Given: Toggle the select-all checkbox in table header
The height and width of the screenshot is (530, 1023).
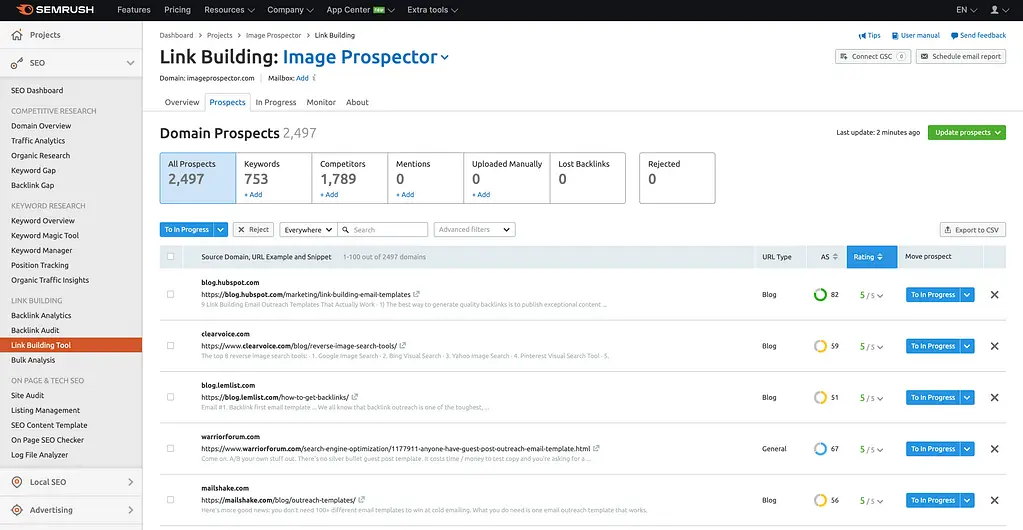Looking at the screenshot, I should coord(171,257).
